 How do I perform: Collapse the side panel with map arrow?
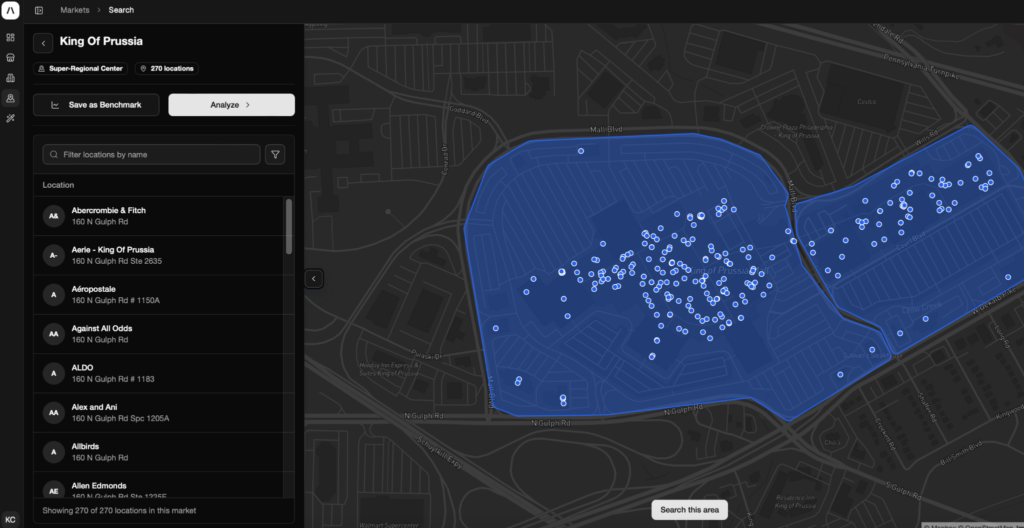coord(313,279)
